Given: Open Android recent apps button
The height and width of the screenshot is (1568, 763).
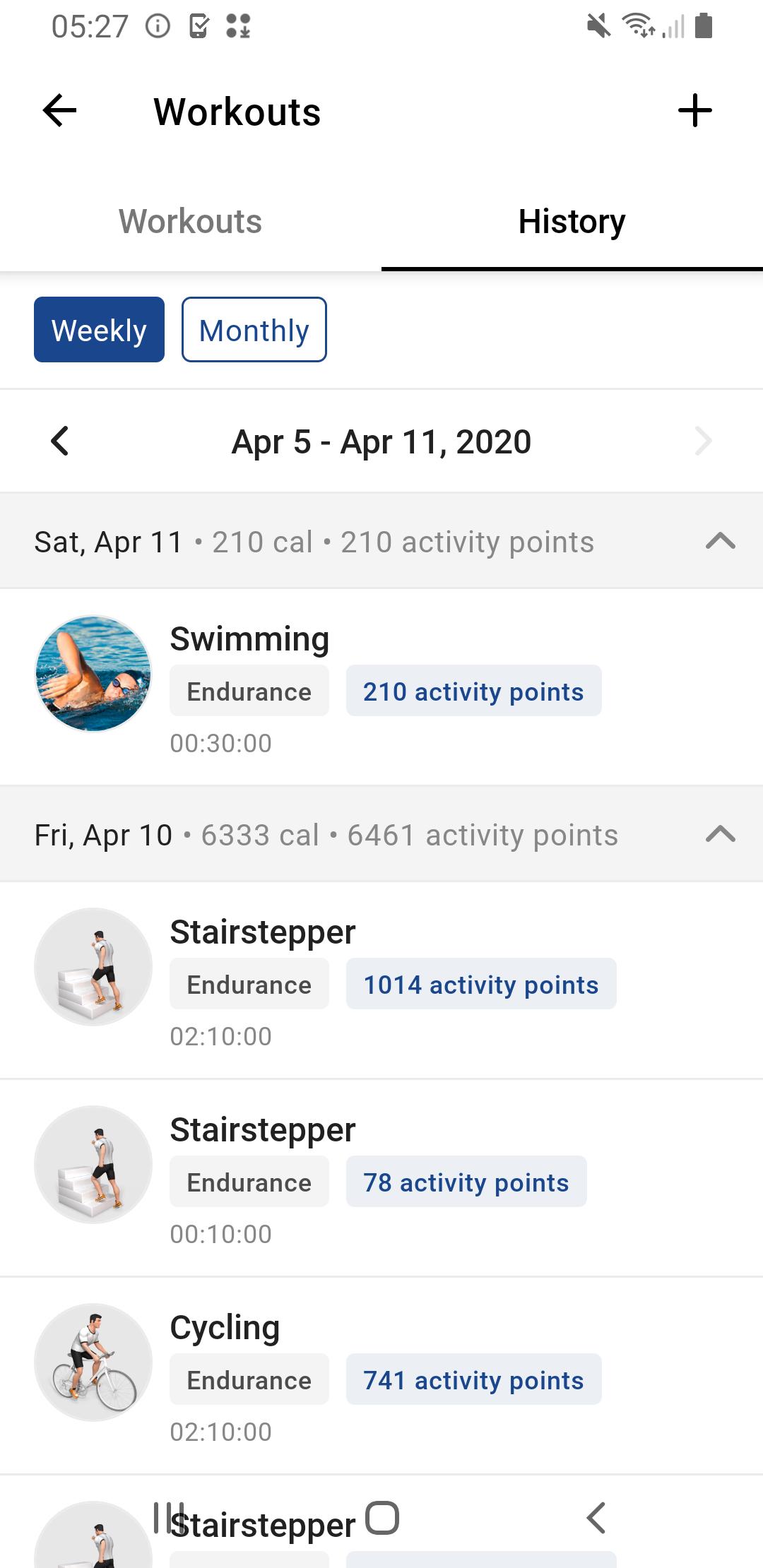Looking at the screenshot, I should point(169,1517).
